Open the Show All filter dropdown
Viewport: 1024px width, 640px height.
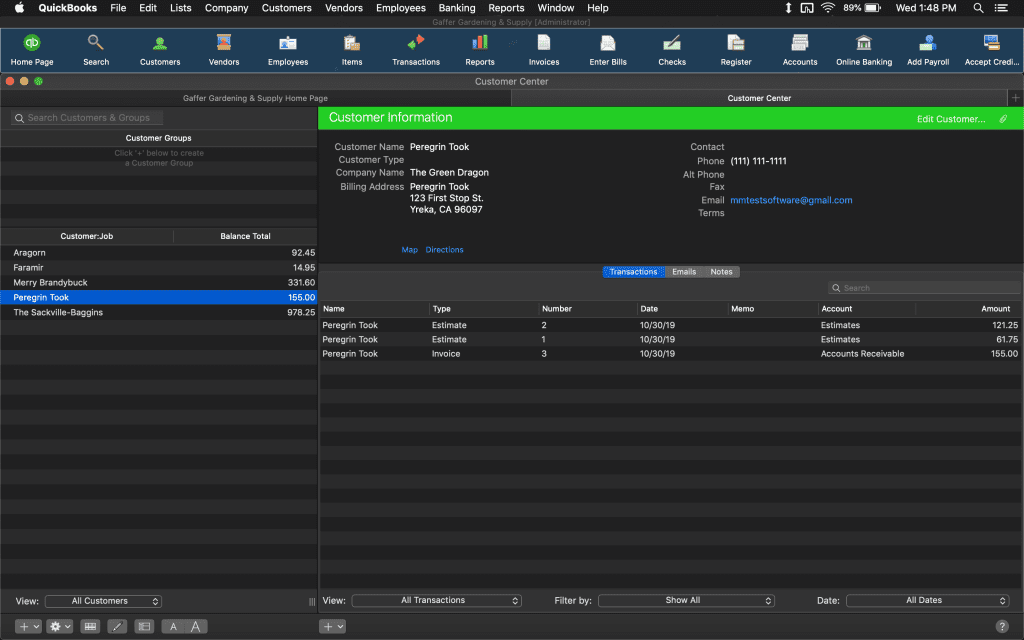[686, 600]
